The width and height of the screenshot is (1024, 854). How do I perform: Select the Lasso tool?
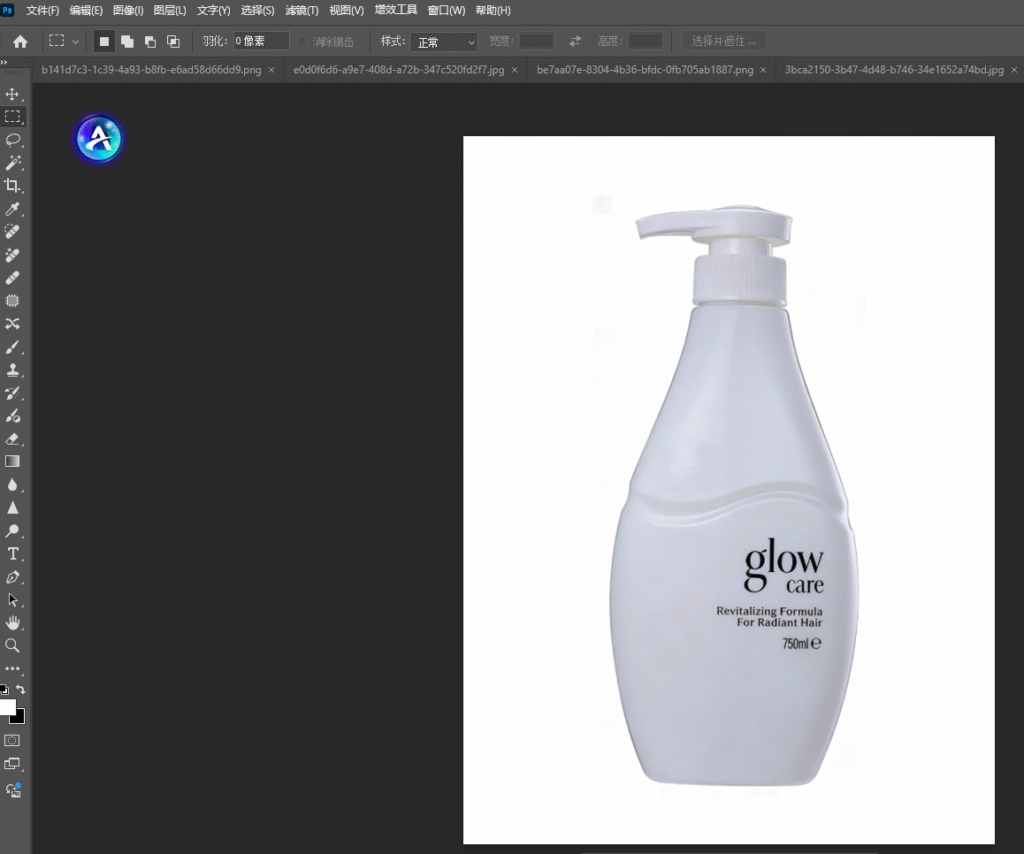(x=13, y=139)
